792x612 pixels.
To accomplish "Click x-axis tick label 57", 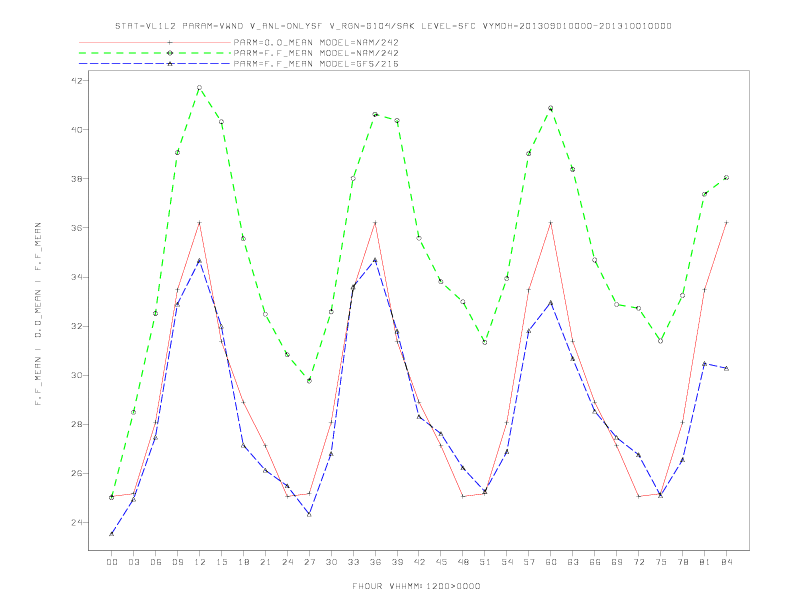I will pyautogui.click(x=529, y=562).
